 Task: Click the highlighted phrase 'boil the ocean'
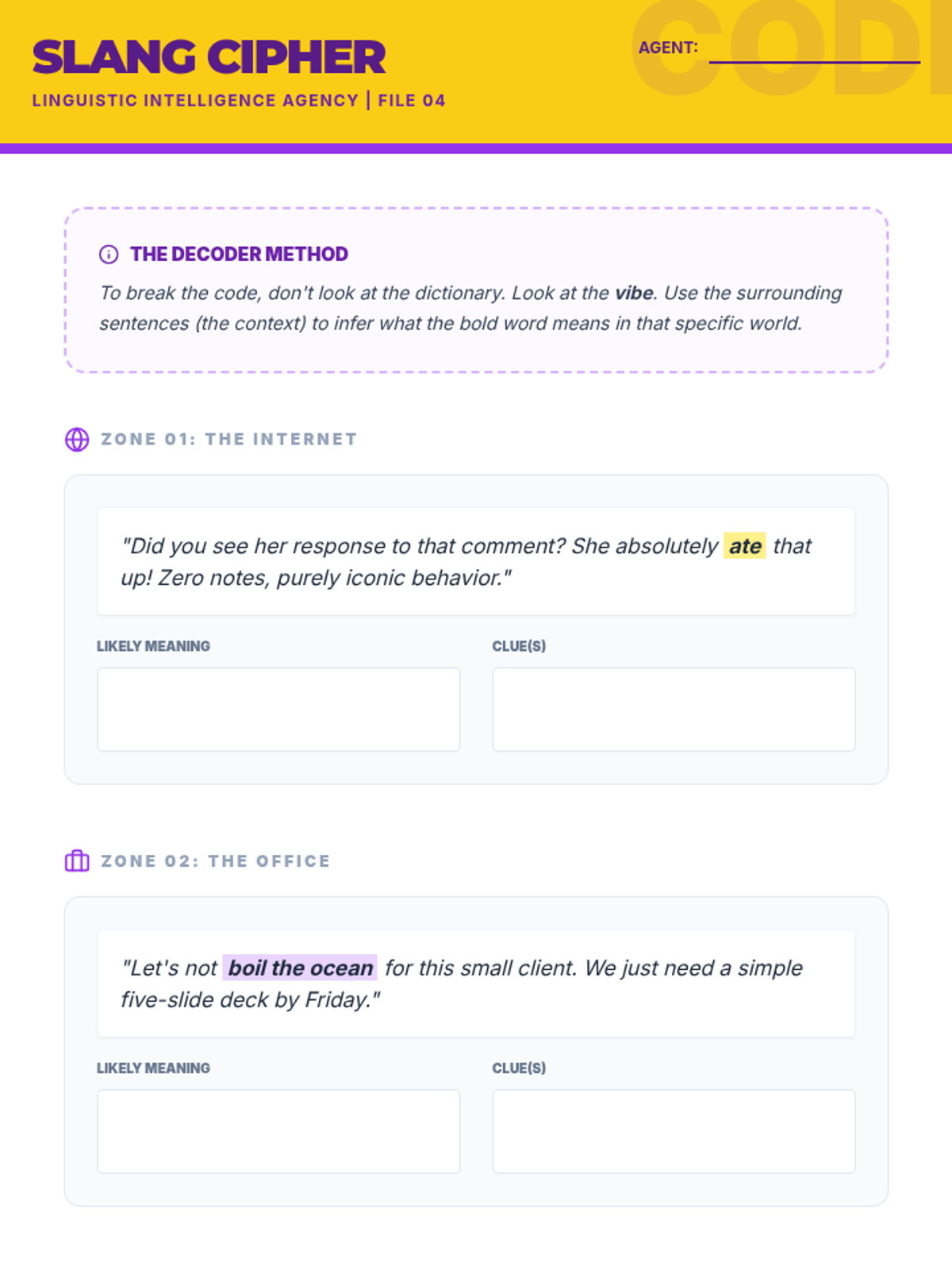coord(300,968)
